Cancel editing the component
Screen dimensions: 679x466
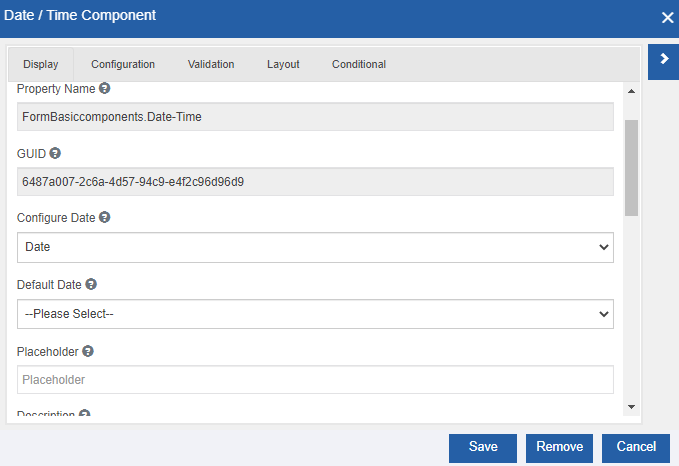pos(636,448)
